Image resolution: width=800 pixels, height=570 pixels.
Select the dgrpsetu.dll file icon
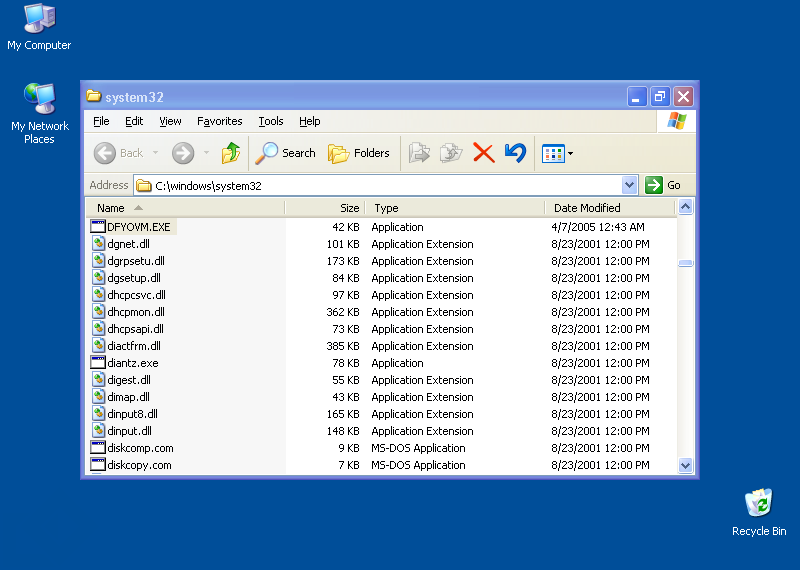pos(98,260)
